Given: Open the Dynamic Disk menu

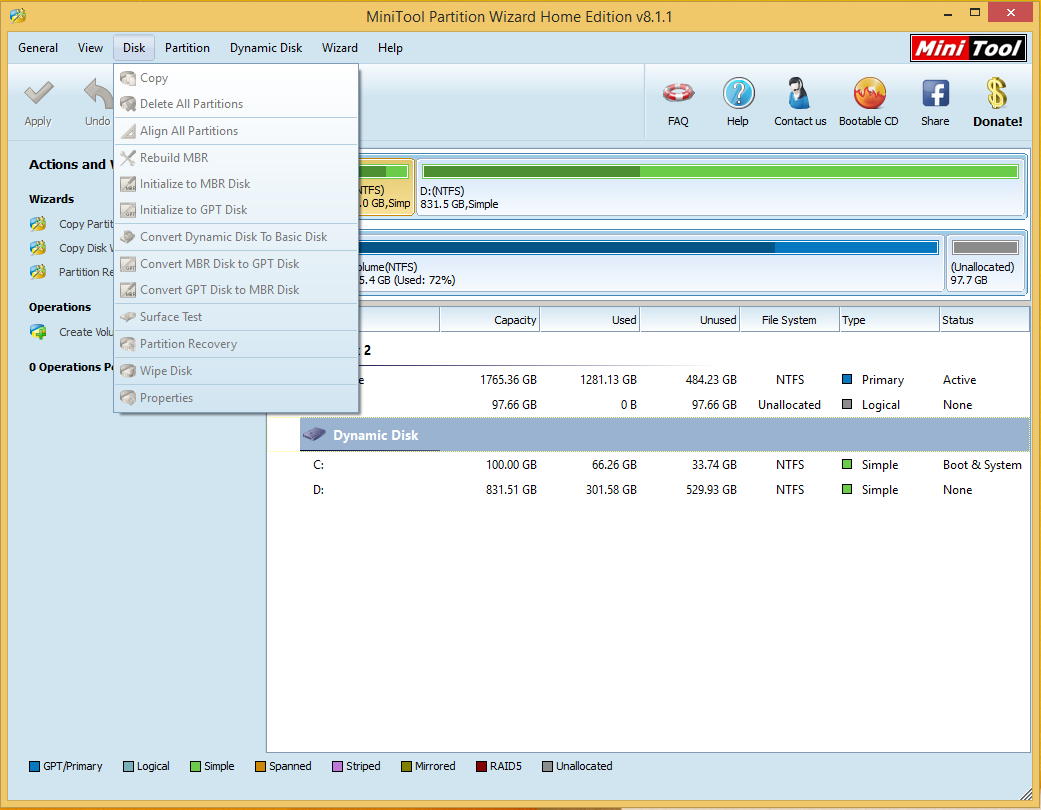Looking at the screenshot, I should click(266, 48).
